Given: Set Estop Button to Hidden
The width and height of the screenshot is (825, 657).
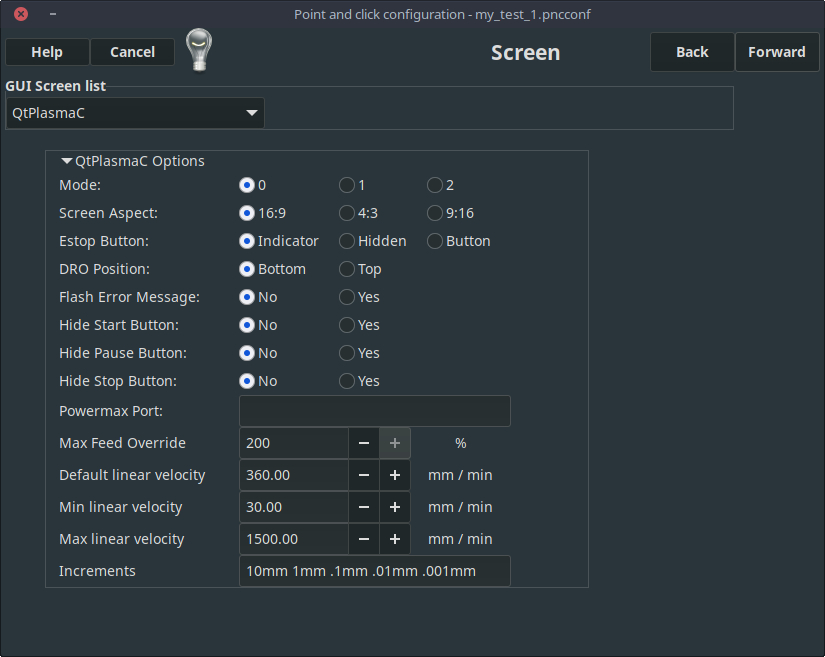Looking at the screenshot, I should (x=345, y=240).
